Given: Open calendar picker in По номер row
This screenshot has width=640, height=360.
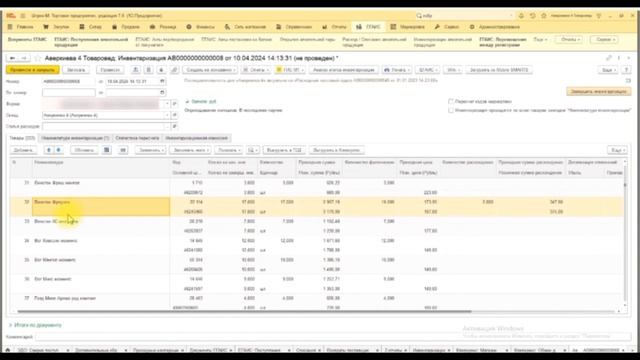Looking at the screenshot, I should 162,93.
